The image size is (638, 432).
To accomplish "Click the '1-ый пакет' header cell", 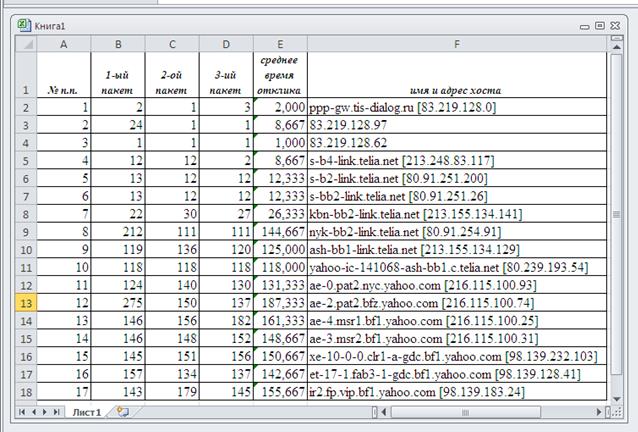I will click(118, 75).
